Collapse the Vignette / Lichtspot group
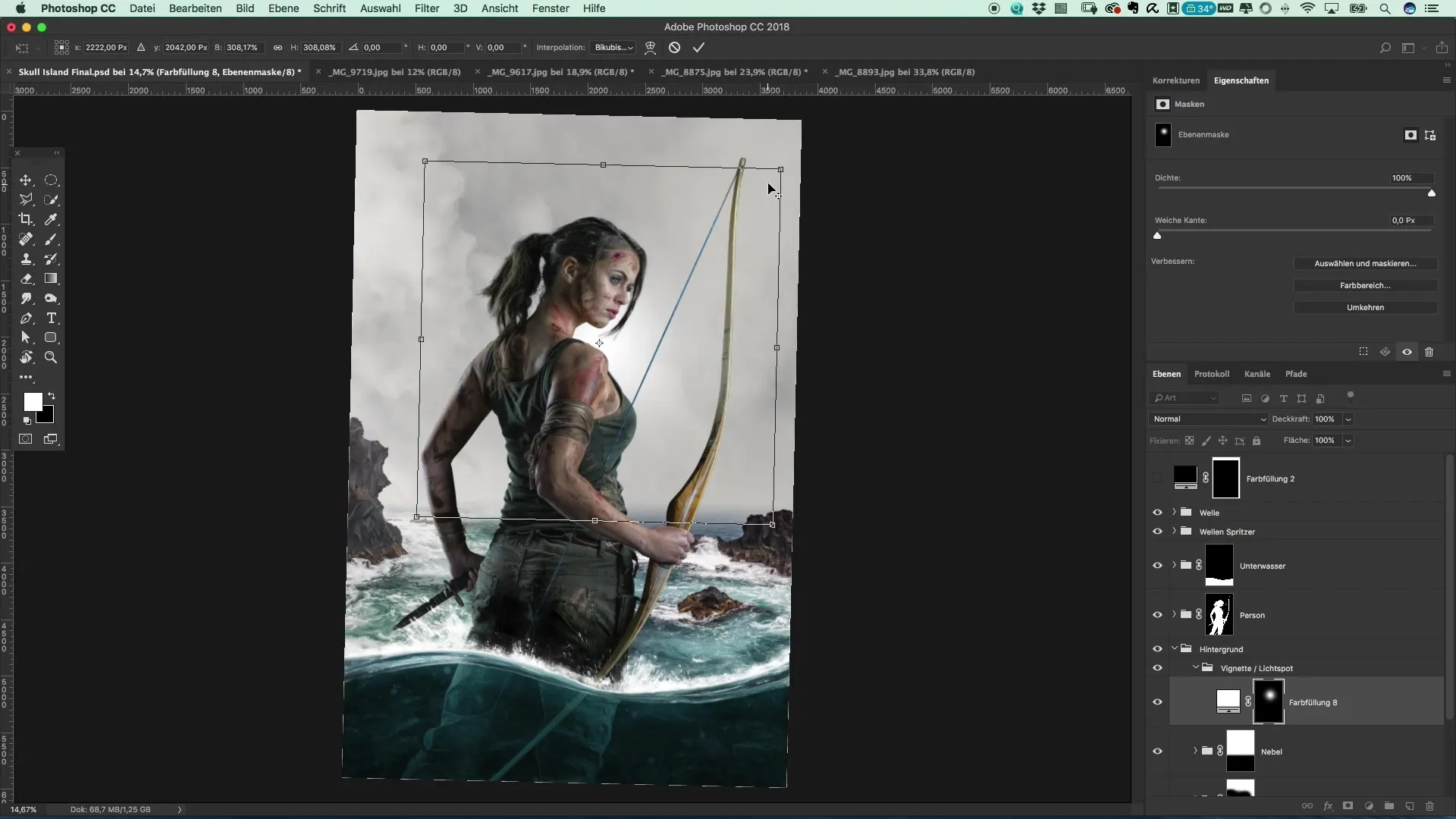The image size is (1456, 819). click(1195, 667)
